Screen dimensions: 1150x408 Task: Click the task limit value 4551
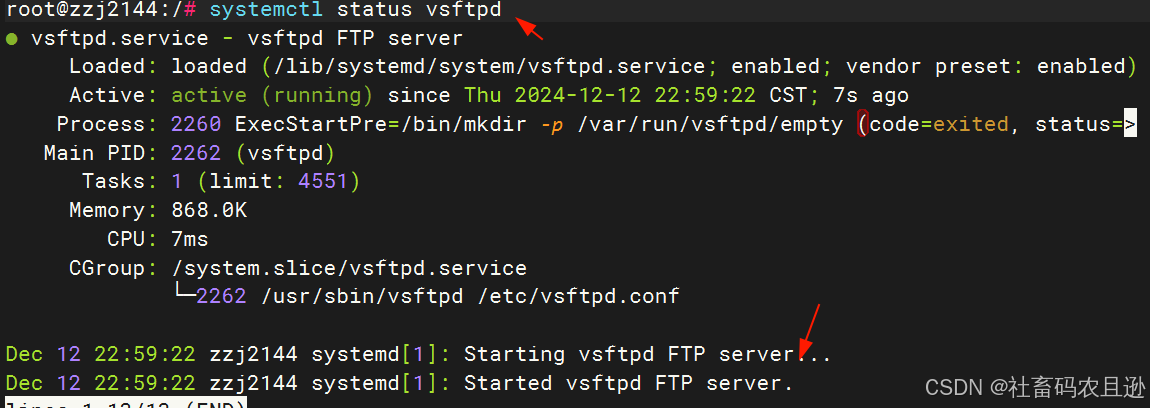click(x=322, y=181)
